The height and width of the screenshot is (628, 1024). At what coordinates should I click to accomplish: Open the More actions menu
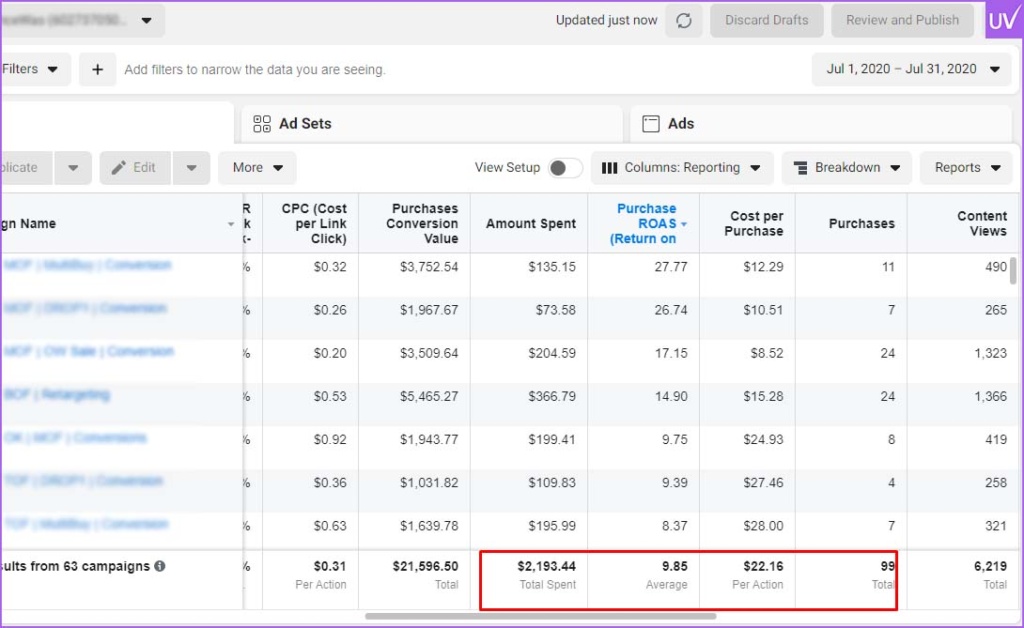[257, 168]
